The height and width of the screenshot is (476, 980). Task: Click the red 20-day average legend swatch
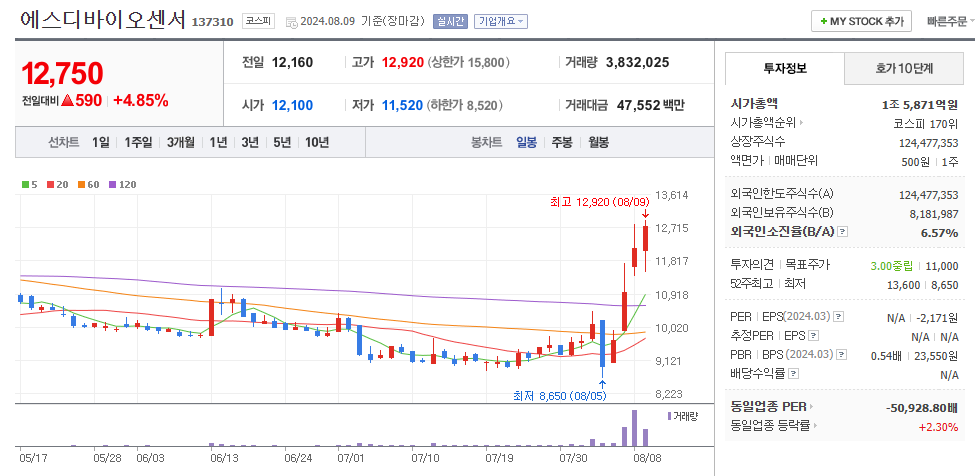pyautogui.click(x=50, y=185)
